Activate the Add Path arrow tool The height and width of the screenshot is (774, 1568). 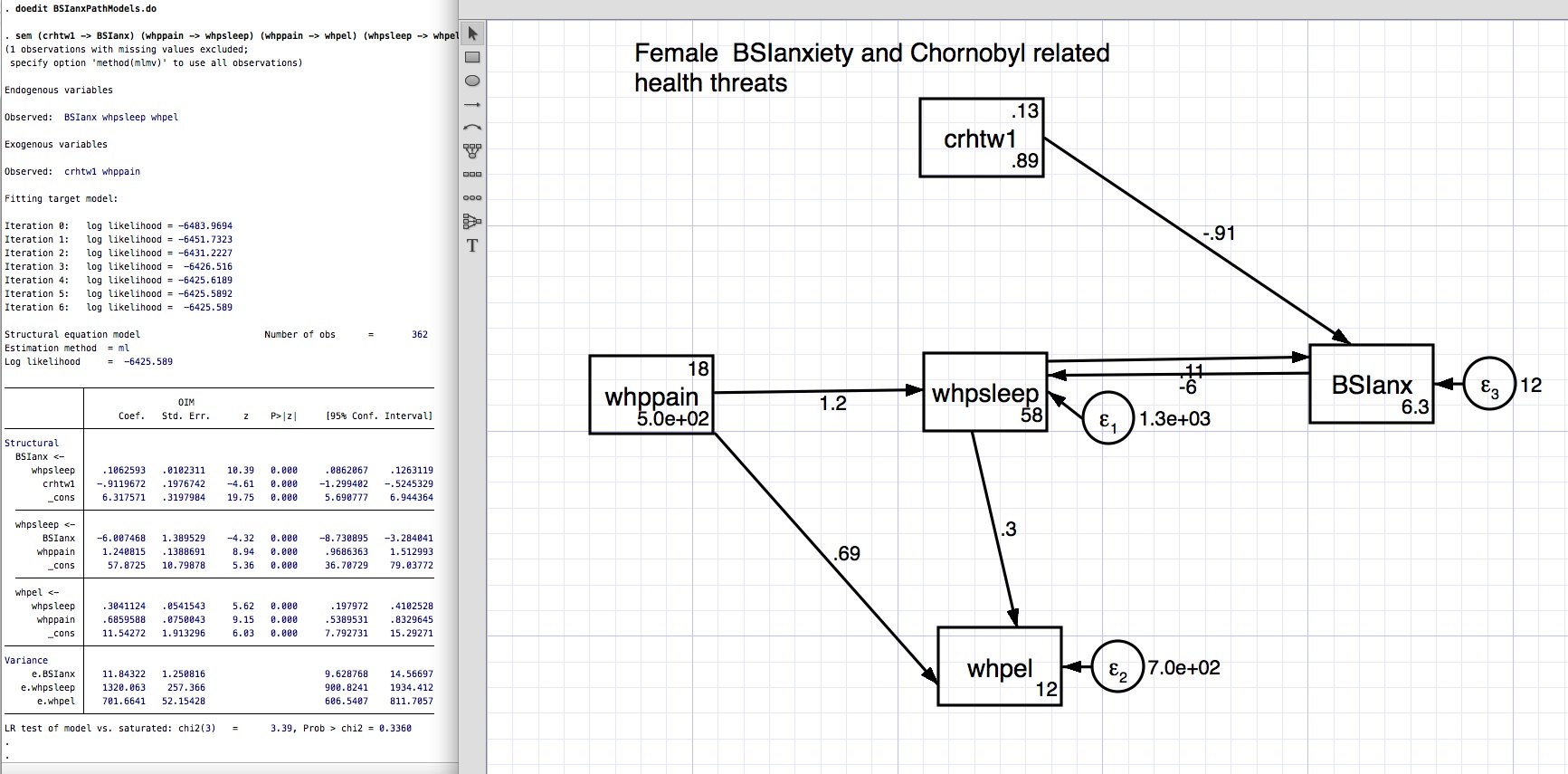[x=472, y=104]
